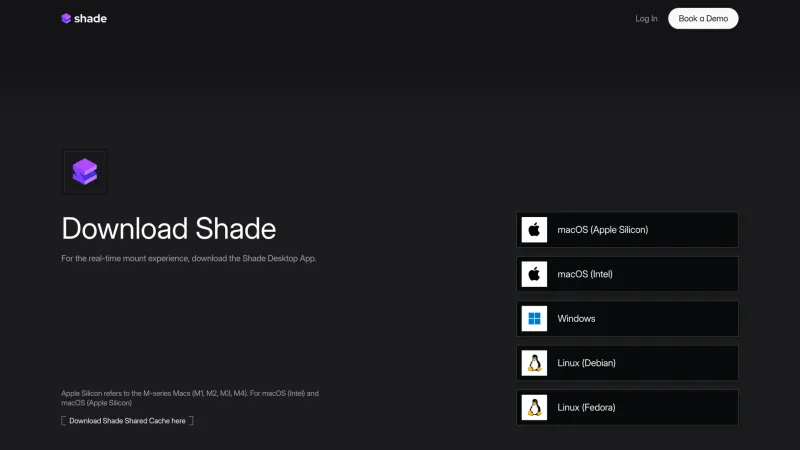Download Linux (Debian) package
This screenshot has width=800, height=450.
point(627,363)
